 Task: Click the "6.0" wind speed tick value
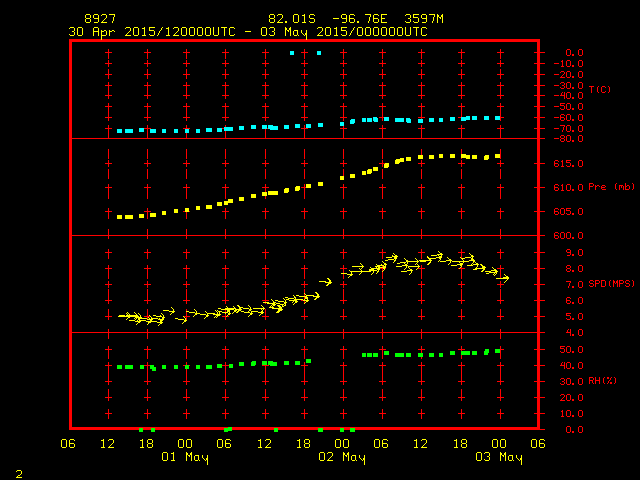tap(574, 301)
